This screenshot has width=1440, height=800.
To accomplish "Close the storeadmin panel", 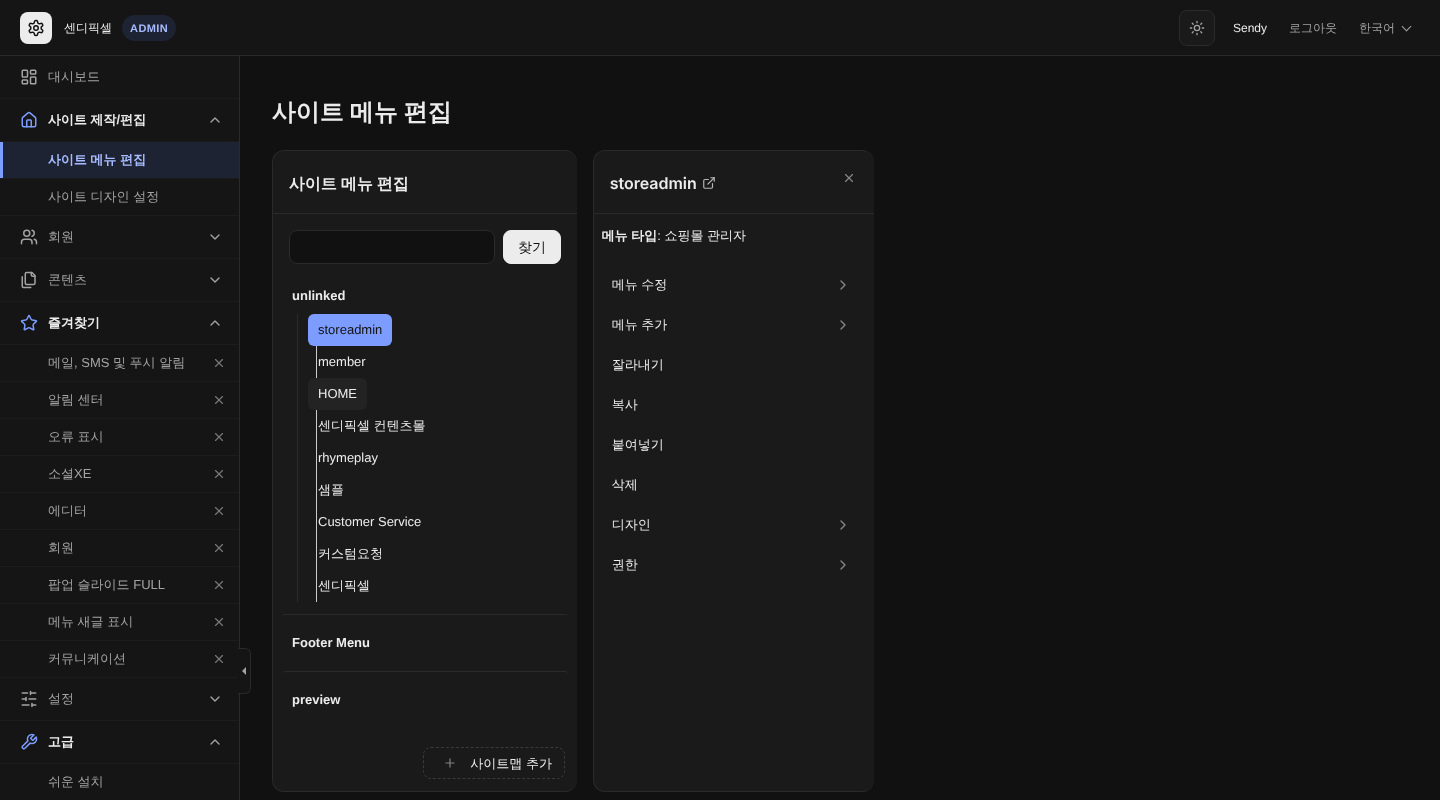I will click(849, 178).
